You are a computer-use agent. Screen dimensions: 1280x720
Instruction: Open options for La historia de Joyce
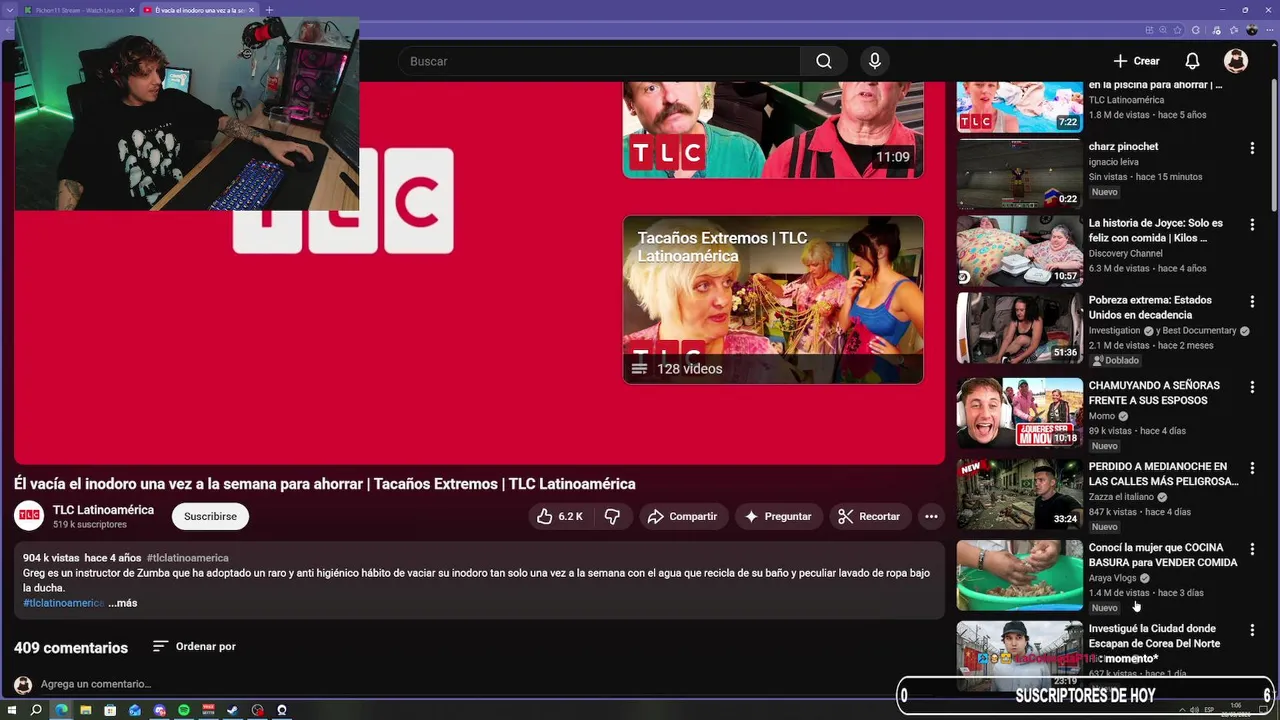[1252, 225]
